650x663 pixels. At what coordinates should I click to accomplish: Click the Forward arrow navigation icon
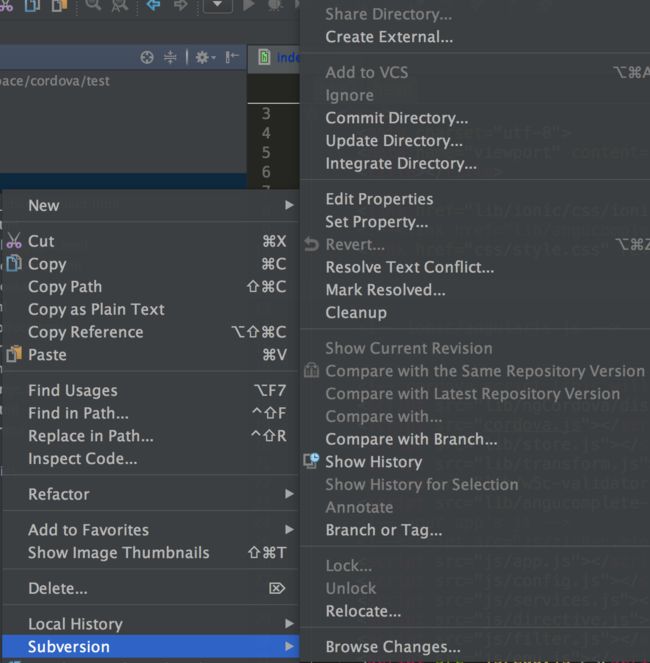click(181, 5)
